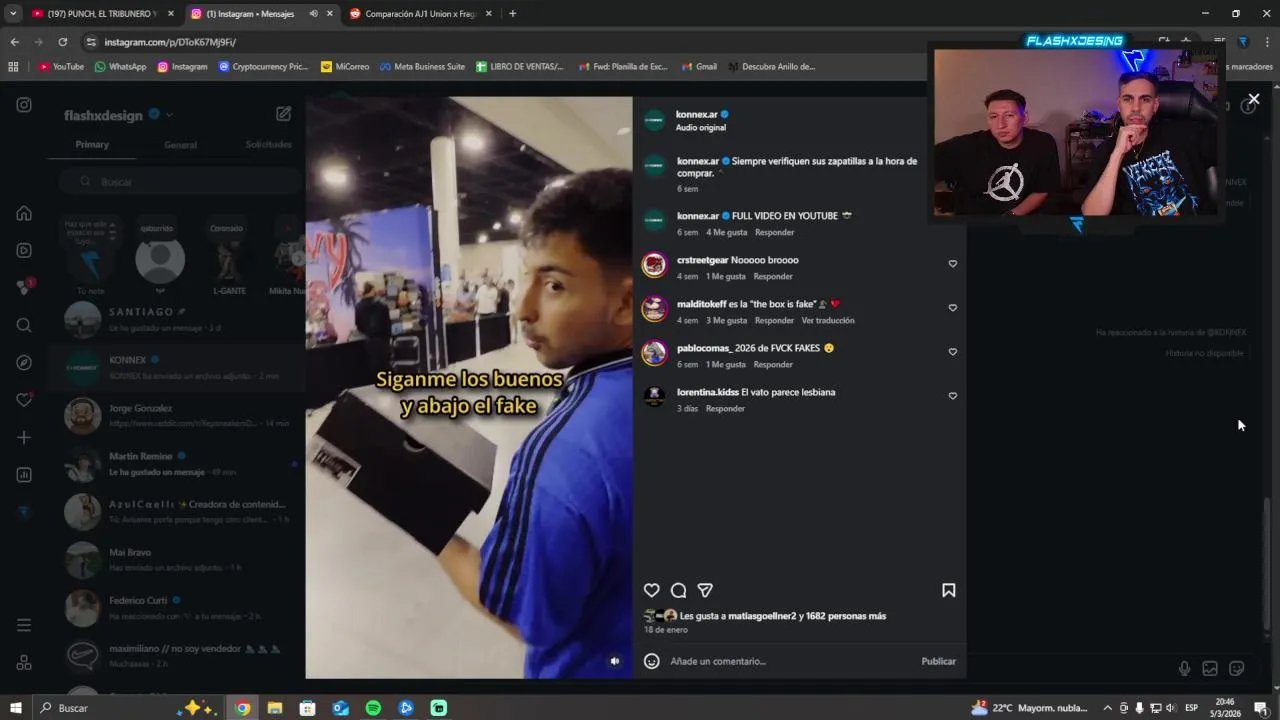Click the Instagram logo in sidebar
Screen dimensions: 1280x720
pos(24,105)
